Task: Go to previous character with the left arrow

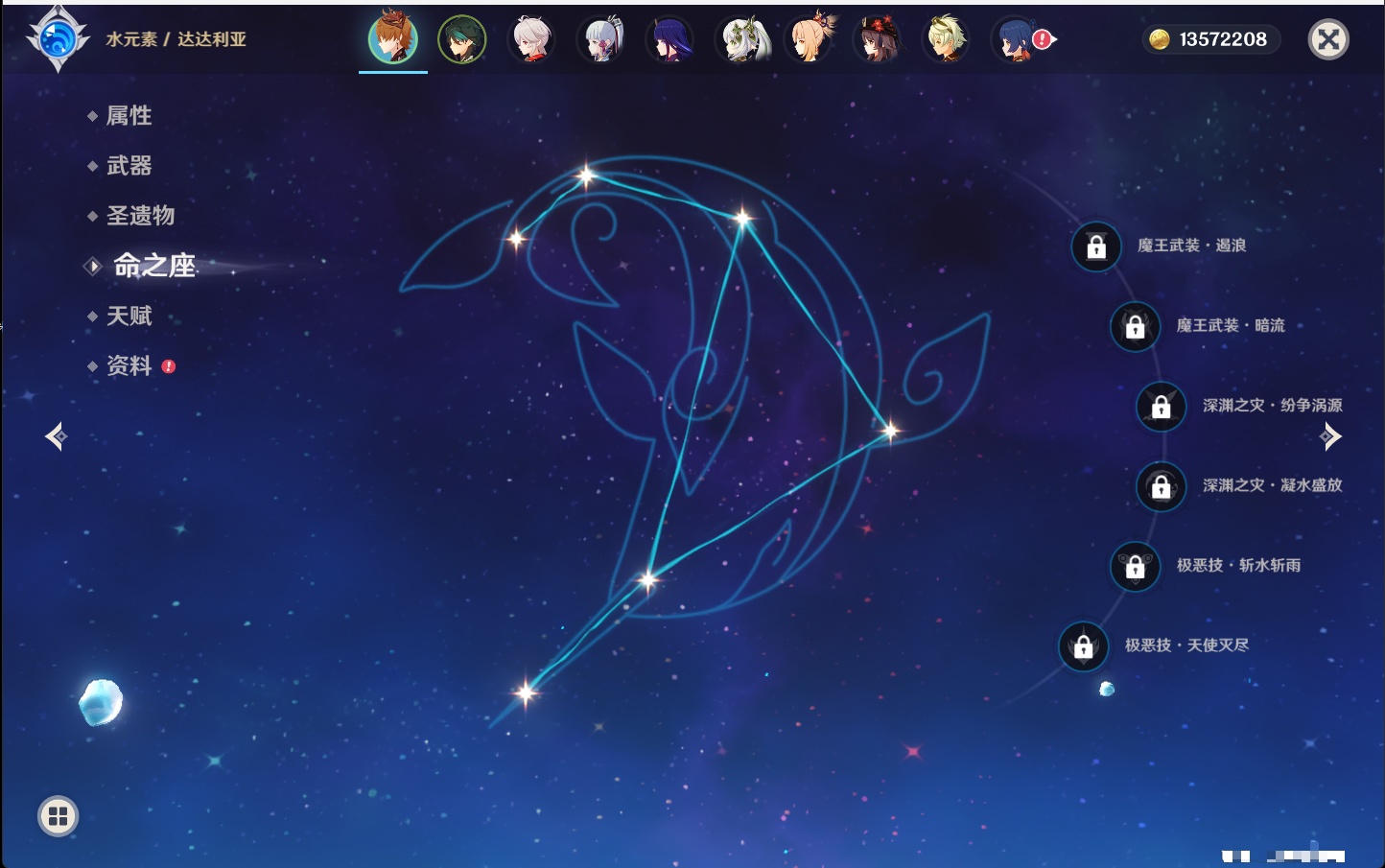Action: [56, 436]
